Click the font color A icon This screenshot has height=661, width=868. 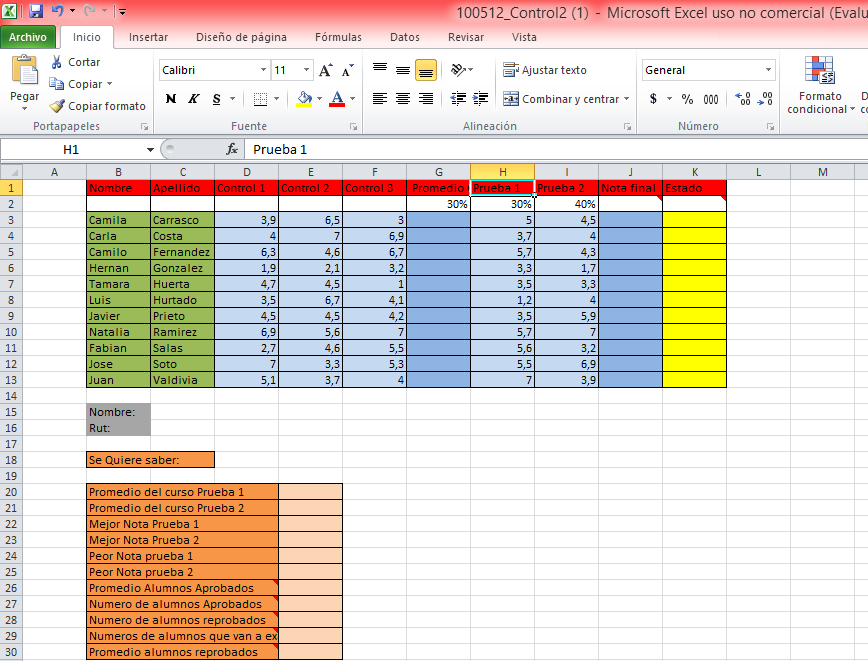pos(337,99)
